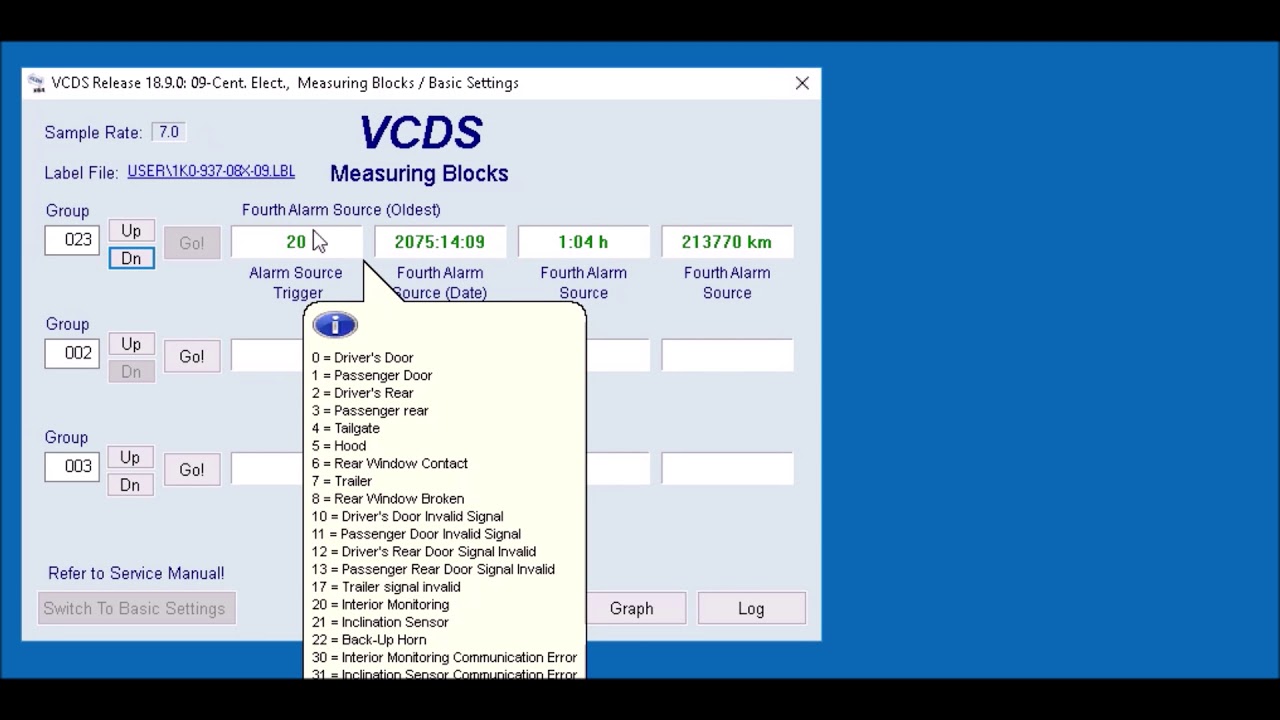Click tooltip line 8 = Rear Window Broken
This screenshot has height=720, width=1280.
pos(388,498)
